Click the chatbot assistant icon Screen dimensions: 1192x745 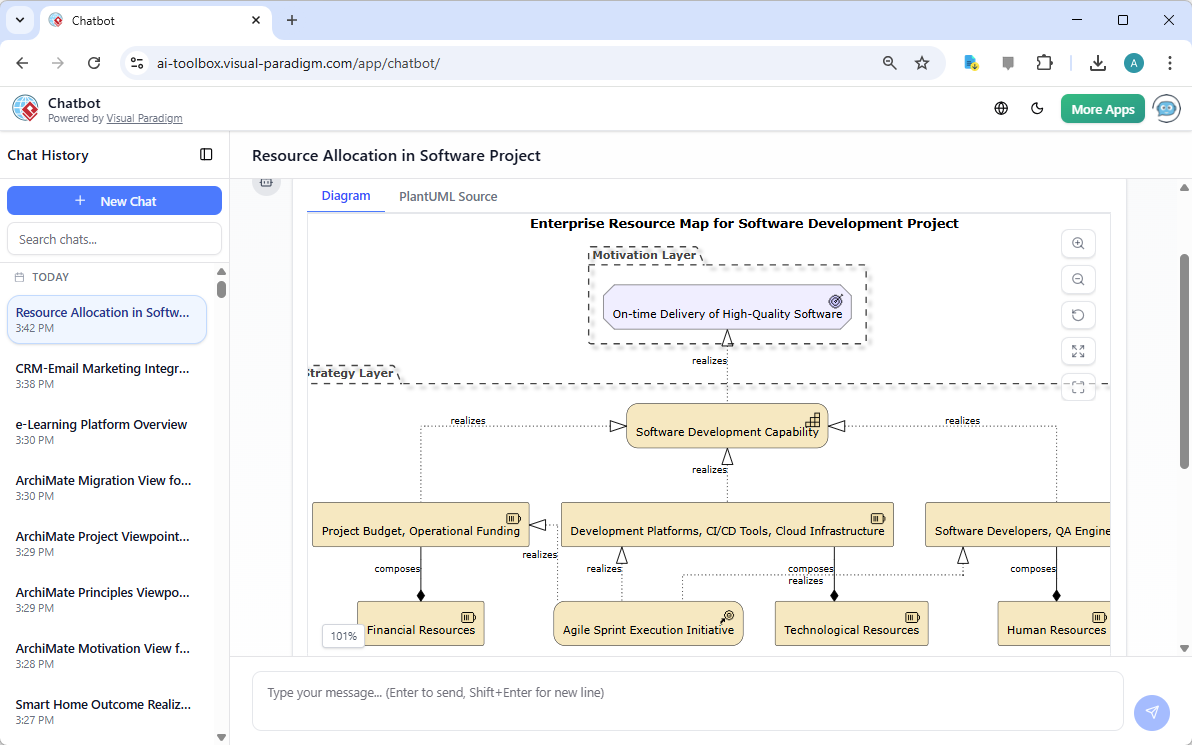(1166, 108)
